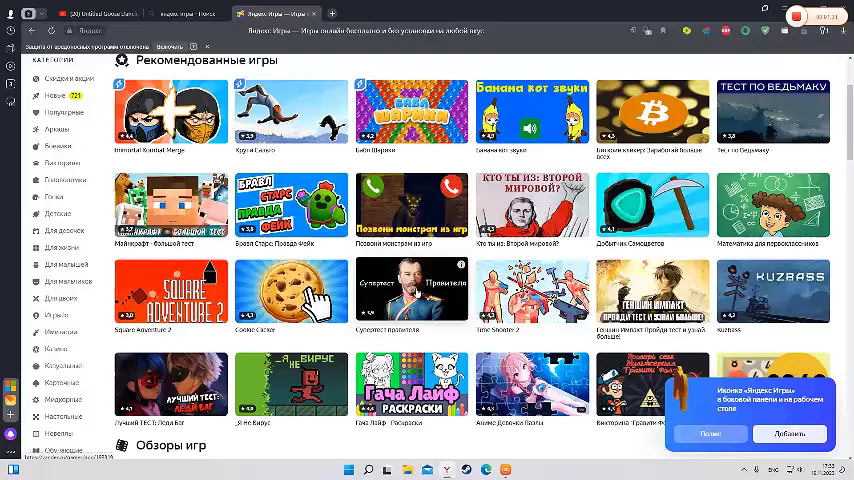
Task: Open the Бабл Шарики game thumbnail
Action: (x=412, y=112)
